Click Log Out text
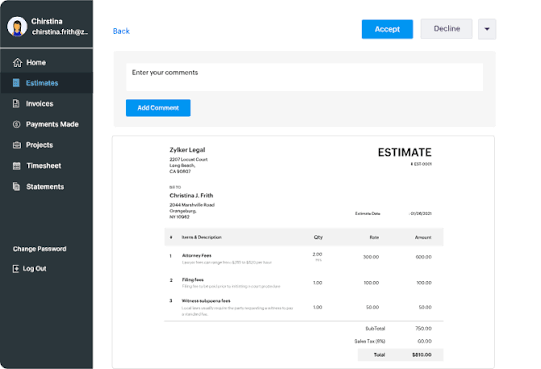The height and width of the screenshot is (369, 541). 35,269
